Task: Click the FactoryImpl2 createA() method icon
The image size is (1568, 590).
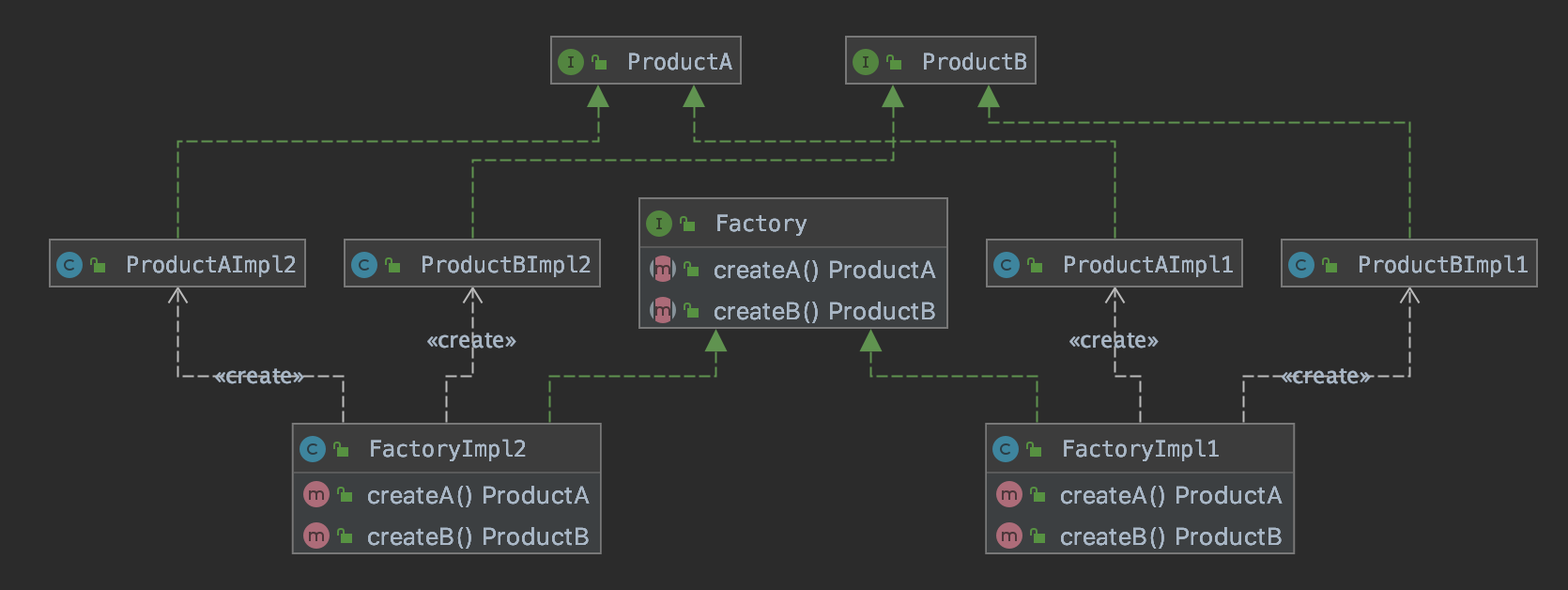Action: 316,494
